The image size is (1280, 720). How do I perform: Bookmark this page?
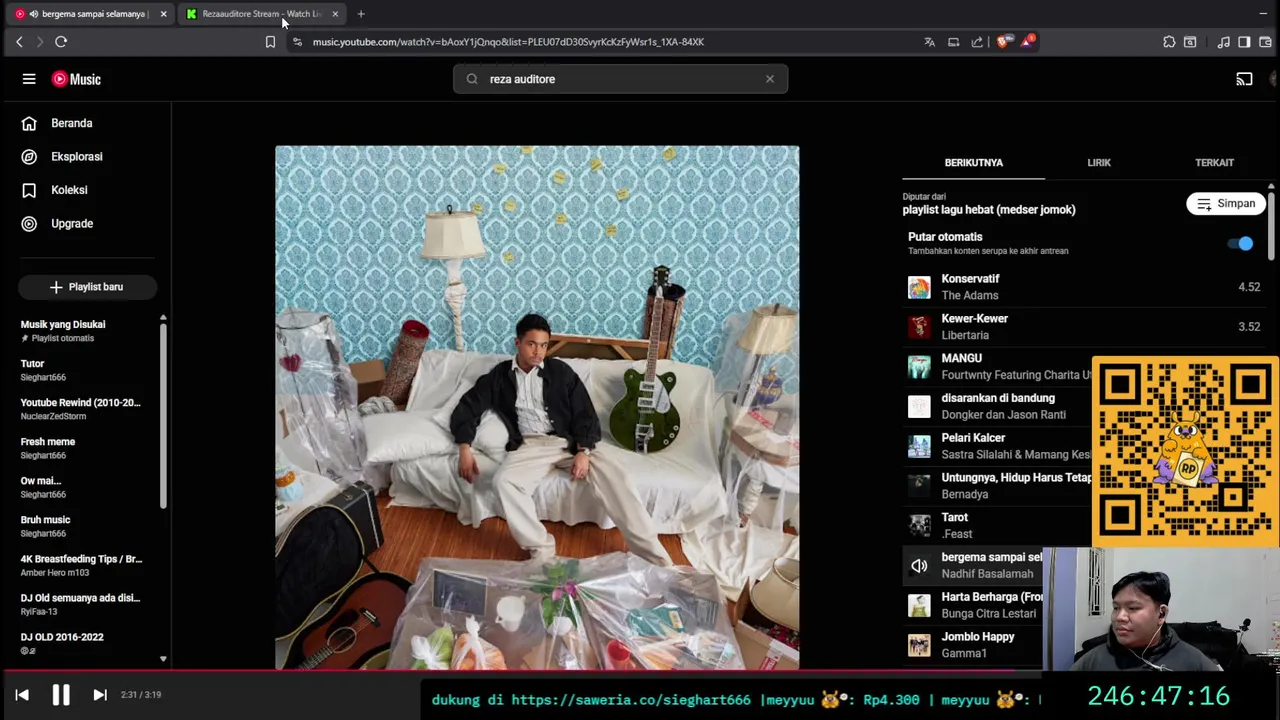click(270, 42)
